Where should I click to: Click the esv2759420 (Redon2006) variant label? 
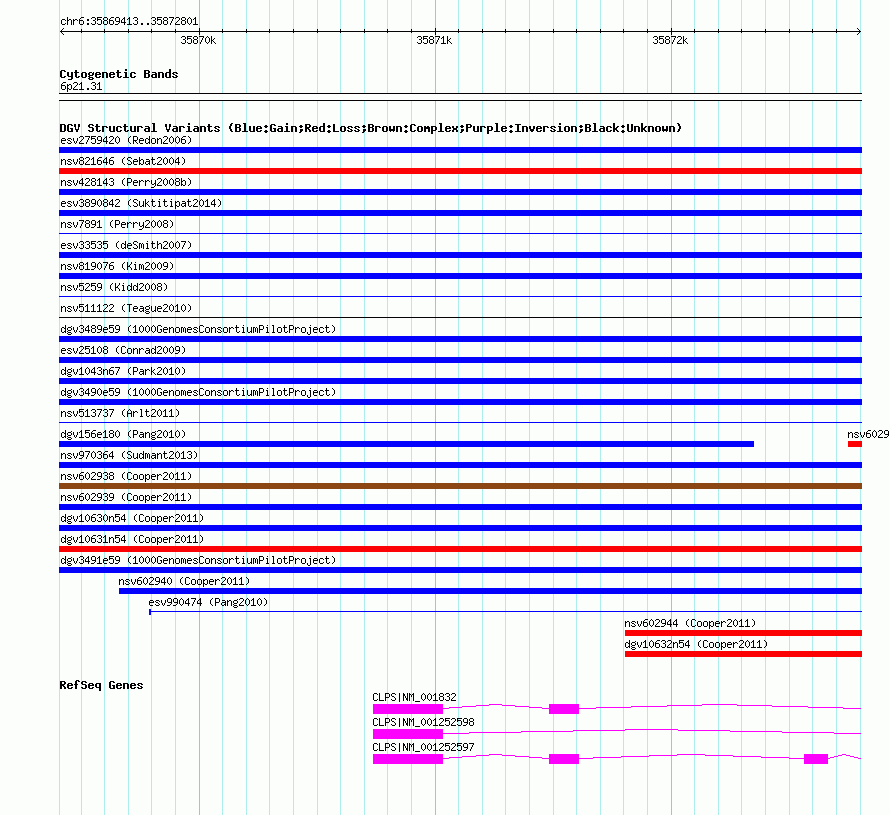(126, 140)
